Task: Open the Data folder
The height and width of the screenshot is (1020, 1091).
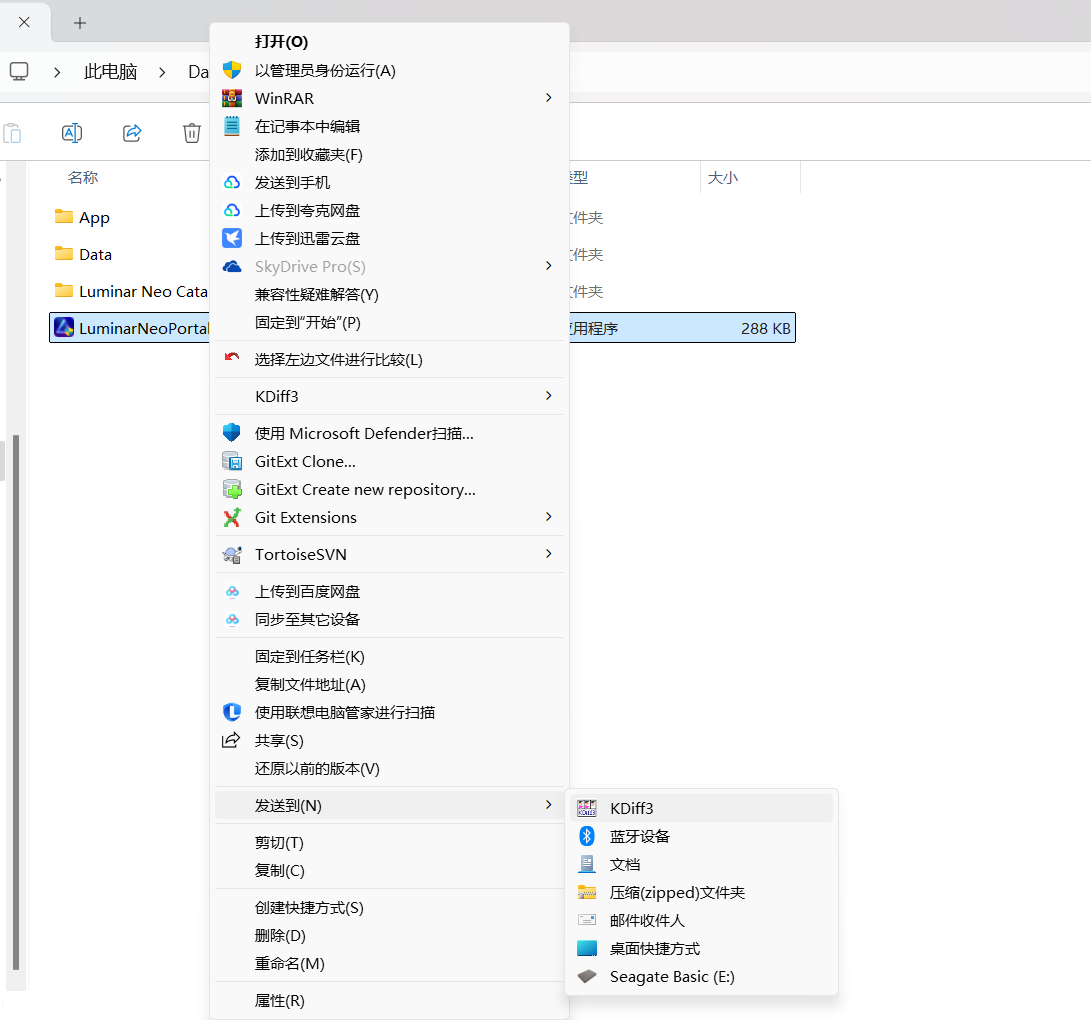Action: [x=95, y=254]
